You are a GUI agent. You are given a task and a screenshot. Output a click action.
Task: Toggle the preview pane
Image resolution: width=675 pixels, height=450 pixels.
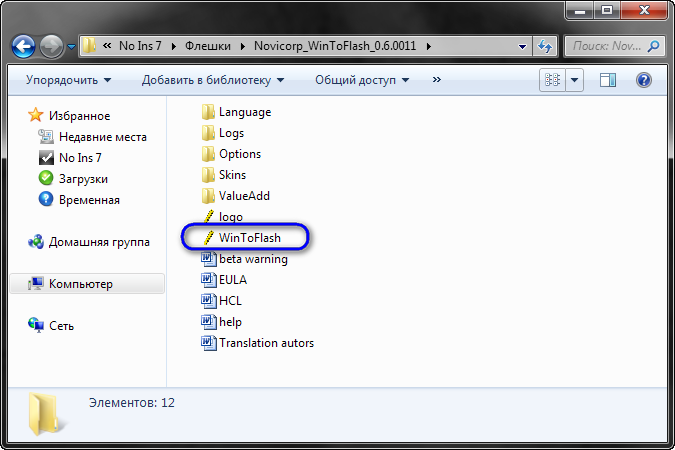tap(607, 80)
